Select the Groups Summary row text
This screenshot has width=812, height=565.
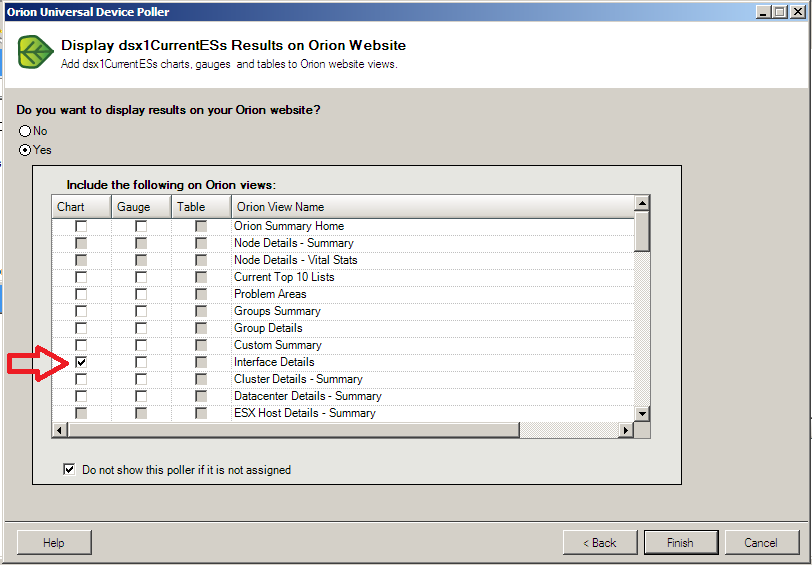[277, 311]
